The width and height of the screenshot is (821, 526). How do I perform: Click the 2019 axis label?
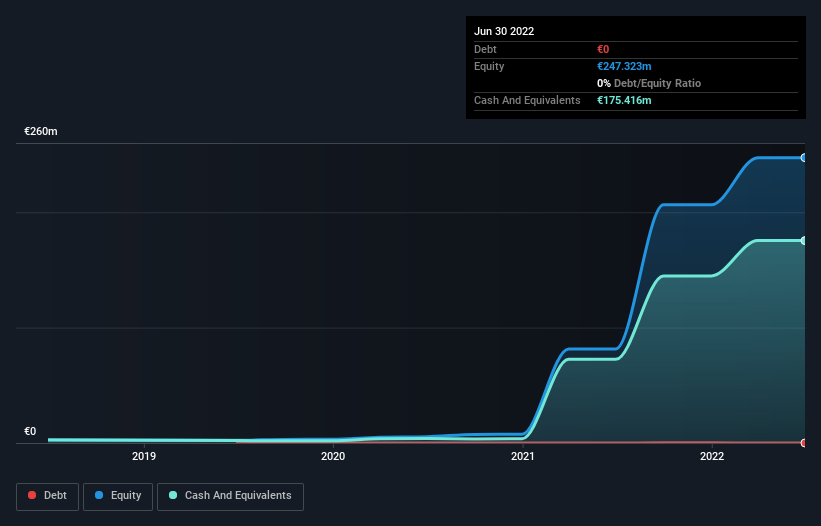click(144, 456)
